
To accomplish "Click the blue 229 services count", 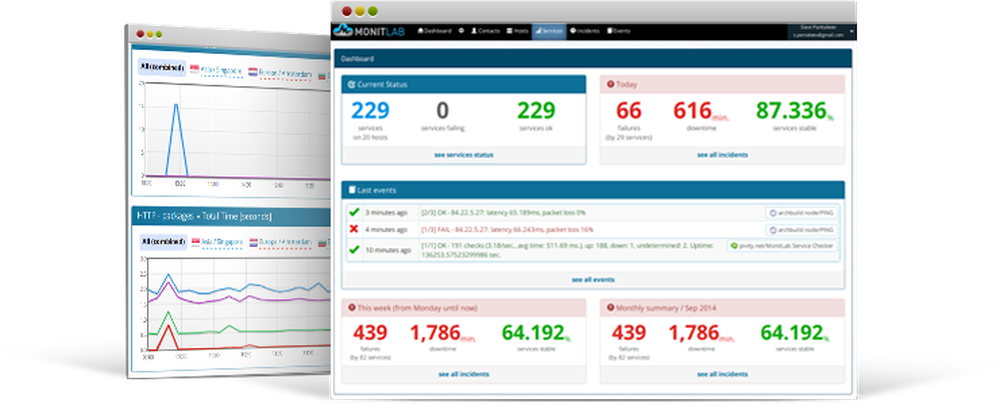I will tap(370, 111).
